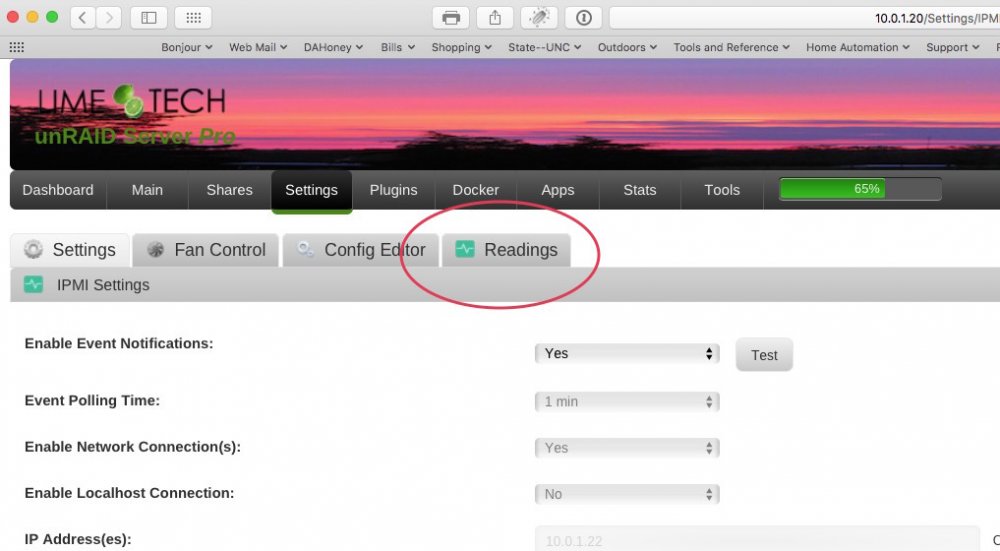Click the unRAID Server Pro text
Viewport: 1000px width, 551px height.
pos(135,136)
